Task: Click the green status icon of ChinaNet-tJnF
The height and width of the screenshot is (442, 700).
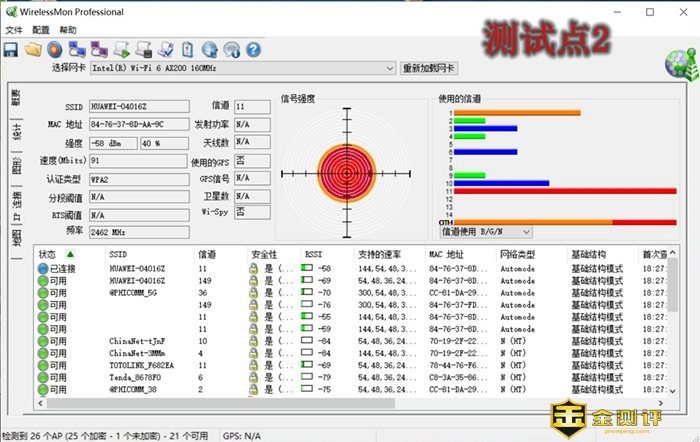Action: point(43,341)
